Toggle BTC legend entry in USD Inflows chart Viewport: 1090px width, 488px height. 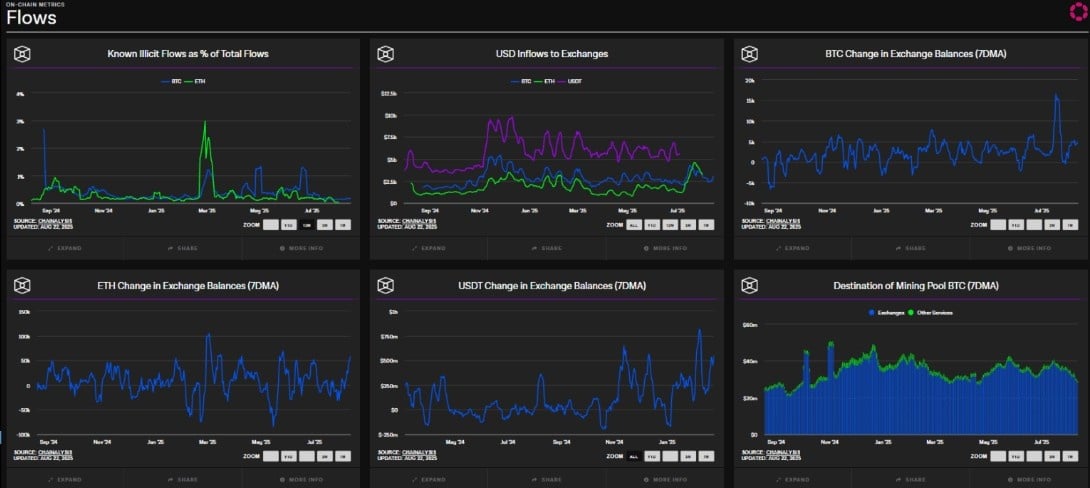click(x=521, y=81)
